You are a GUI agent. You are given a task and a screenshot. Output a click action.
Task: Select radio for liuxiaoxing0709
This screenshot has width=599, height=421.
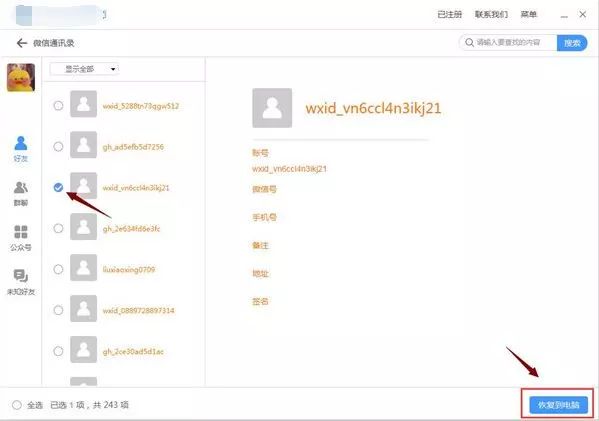coord(58,269)
